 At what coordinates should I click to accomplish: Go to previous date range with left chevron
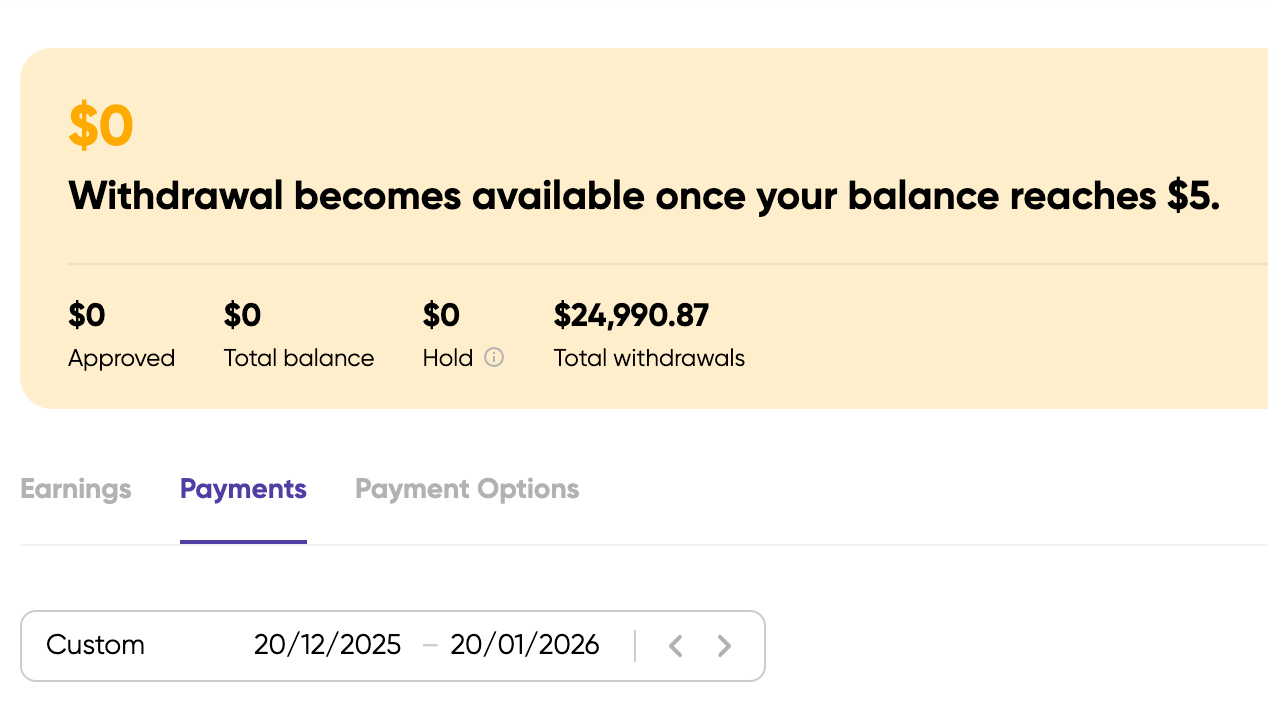coord(676,646)
